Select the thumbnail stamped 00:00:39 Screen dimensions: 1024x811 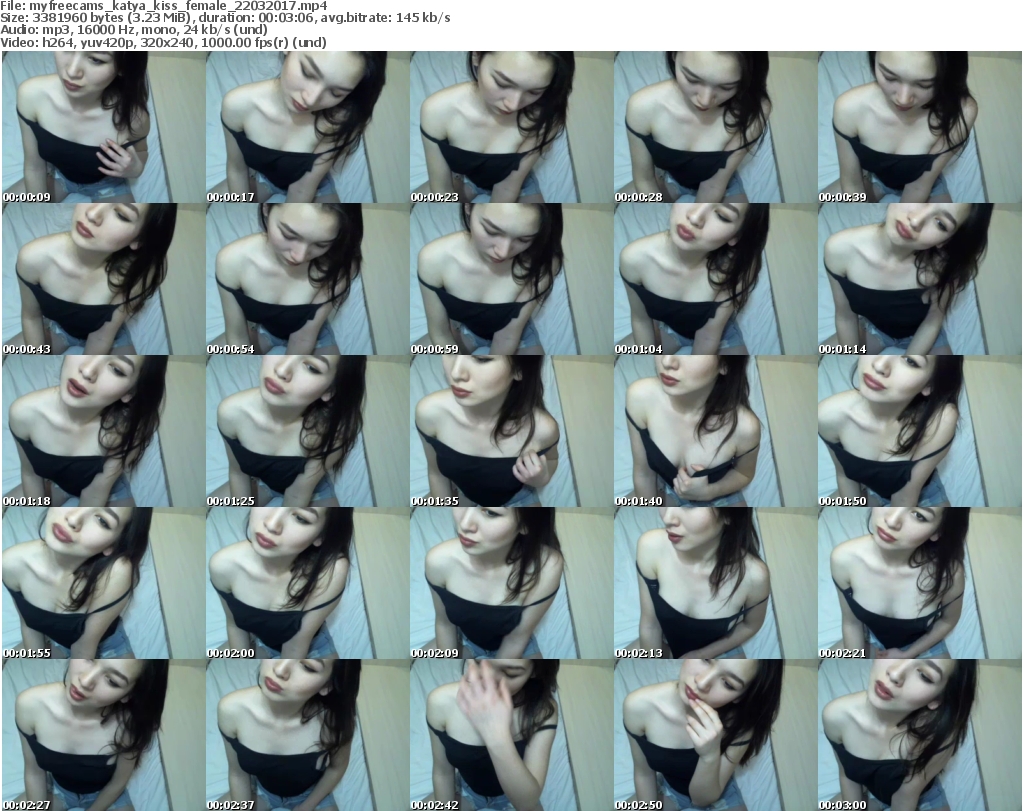[920, 127]
